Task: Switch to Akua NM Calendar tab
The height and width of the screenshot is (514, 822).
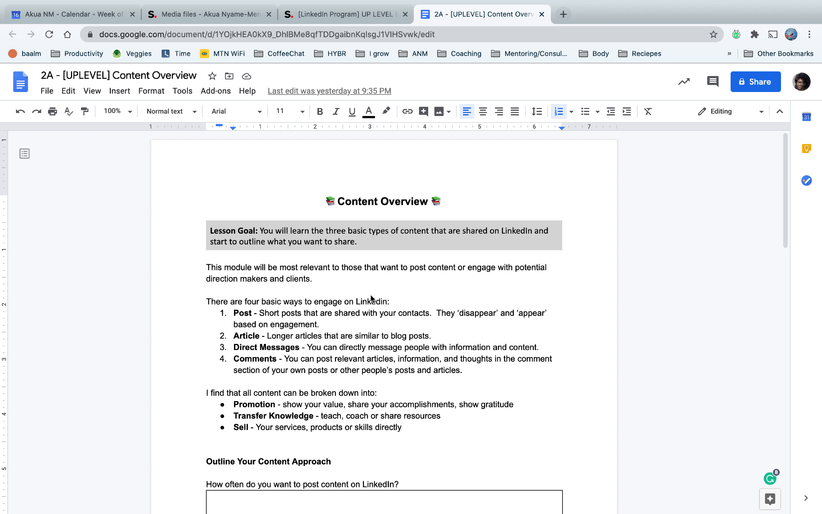Action: [x=73, y=14]
